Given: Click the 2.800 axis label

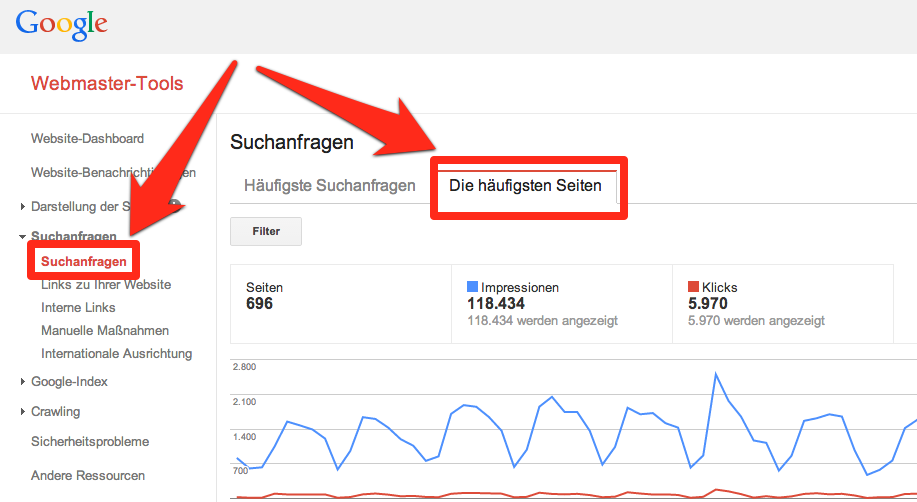Looking at the screenshot, I should pos(244,367).
